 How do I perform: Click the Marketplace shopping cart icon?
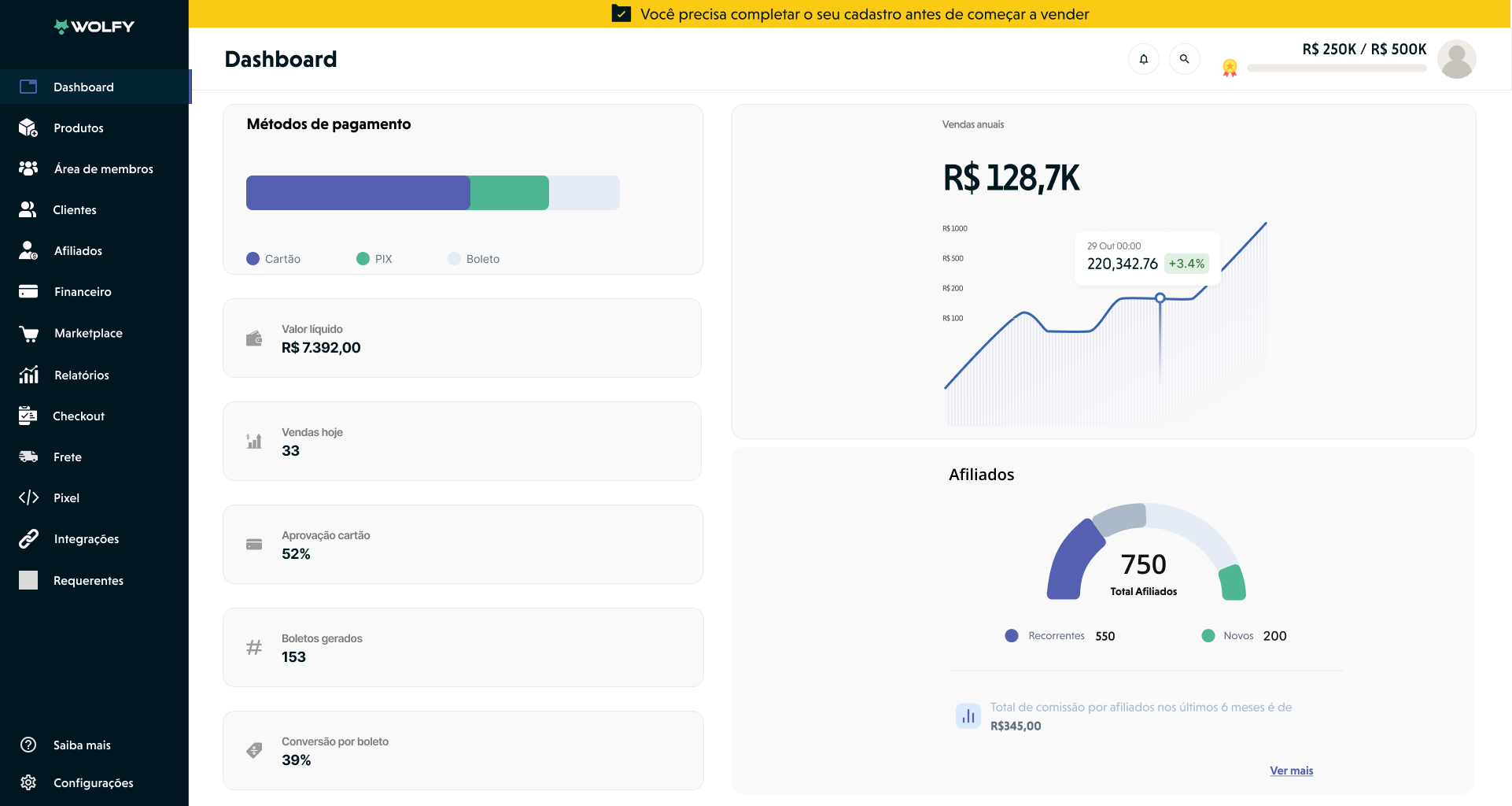coord(28,334)
